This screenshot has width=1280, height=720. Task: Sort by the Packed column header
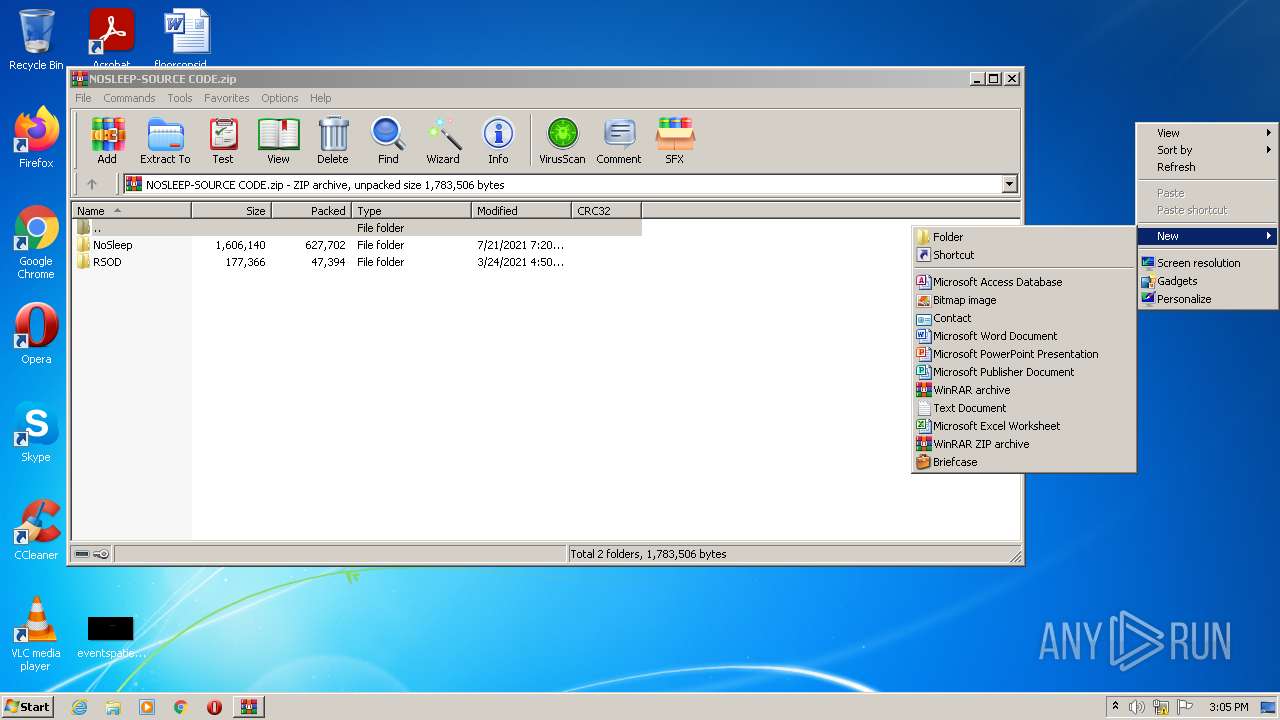[x=311, y=210]
